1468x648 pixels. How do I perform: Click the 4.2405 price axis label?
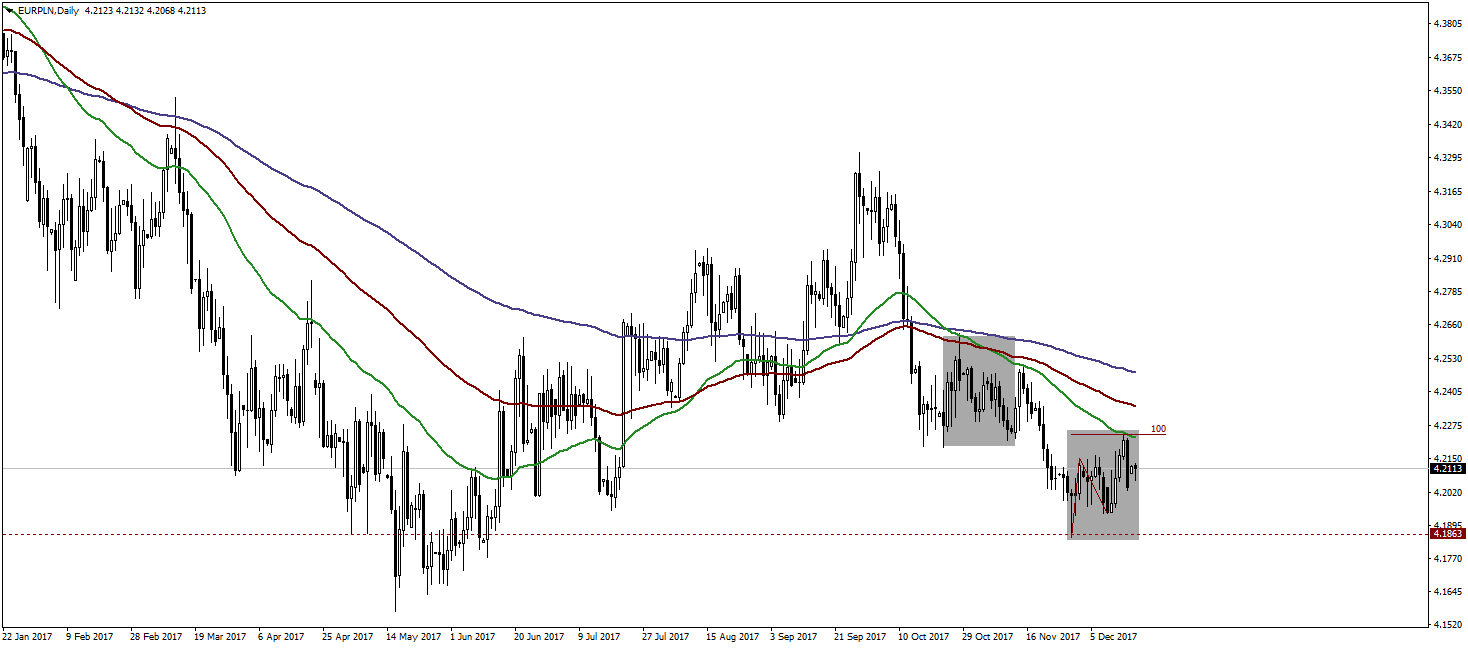point(1447,392)
